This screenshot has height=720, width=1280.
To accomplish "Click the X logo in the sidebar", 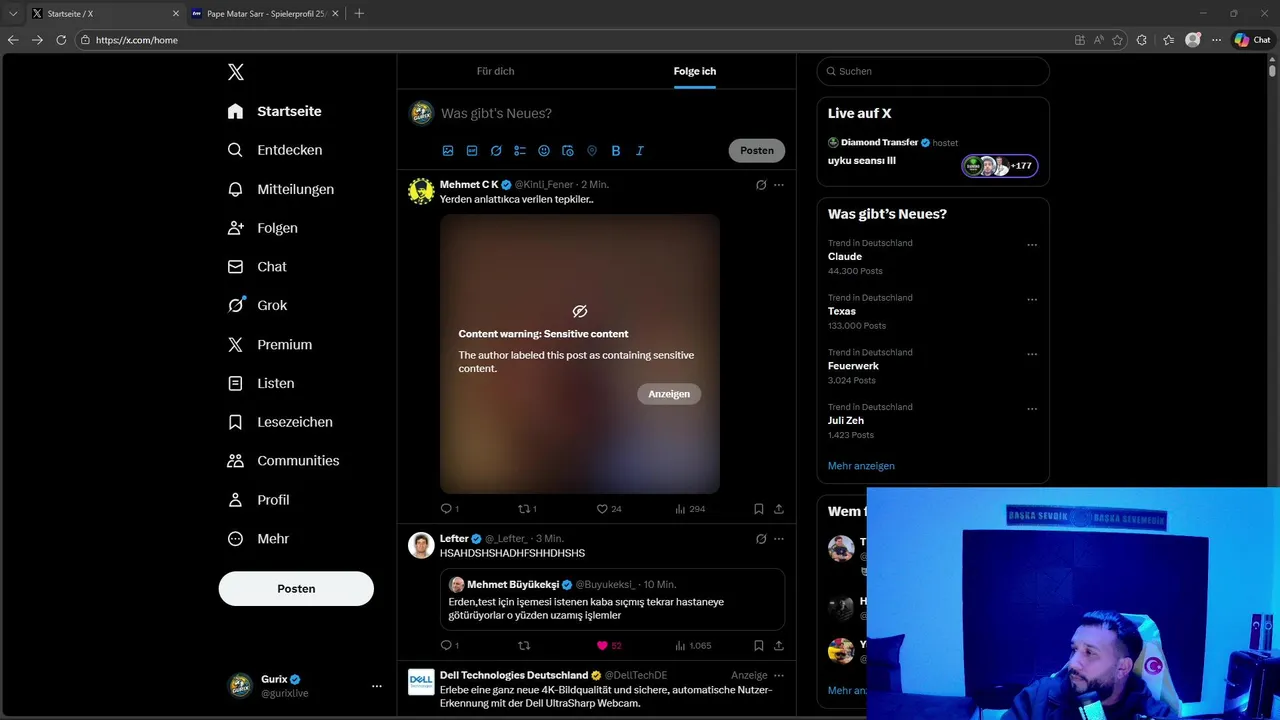I will pyautogui.click(x=236, y=72).
